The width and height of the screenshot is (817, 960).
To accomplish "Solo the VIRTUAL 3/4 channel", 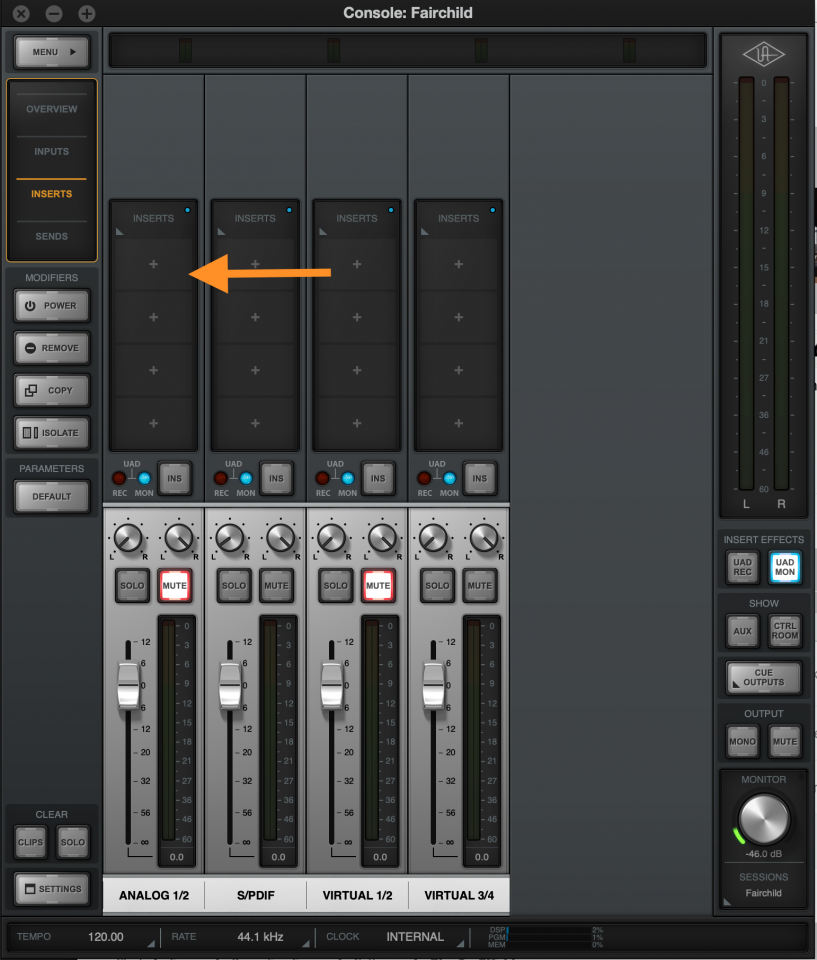I will [x=437, y=585].
